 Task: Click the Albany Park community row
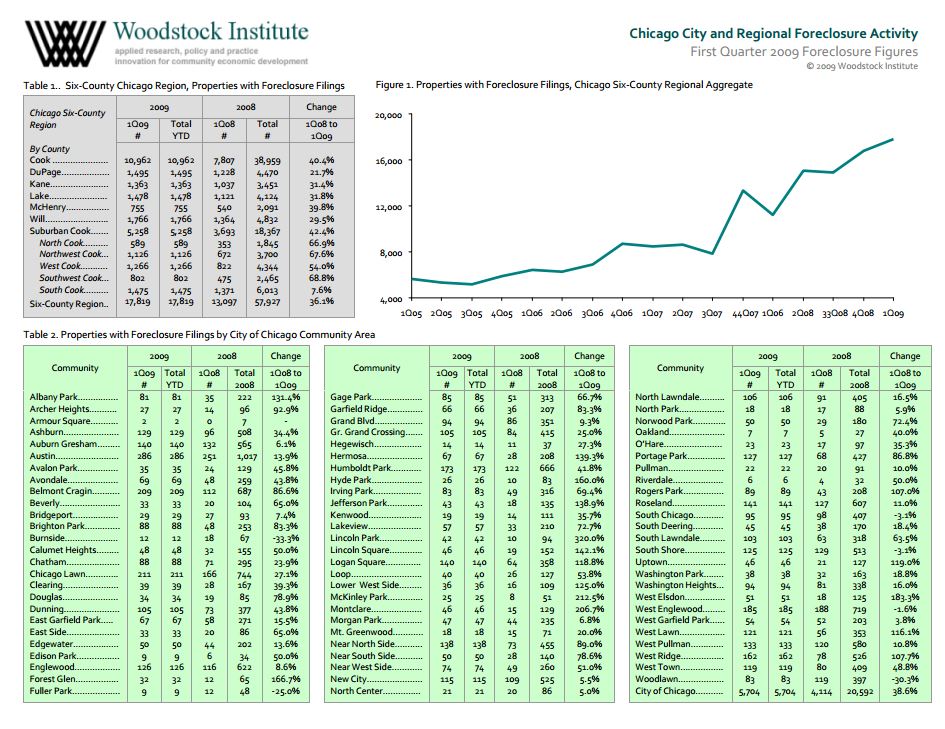point(167,397)
